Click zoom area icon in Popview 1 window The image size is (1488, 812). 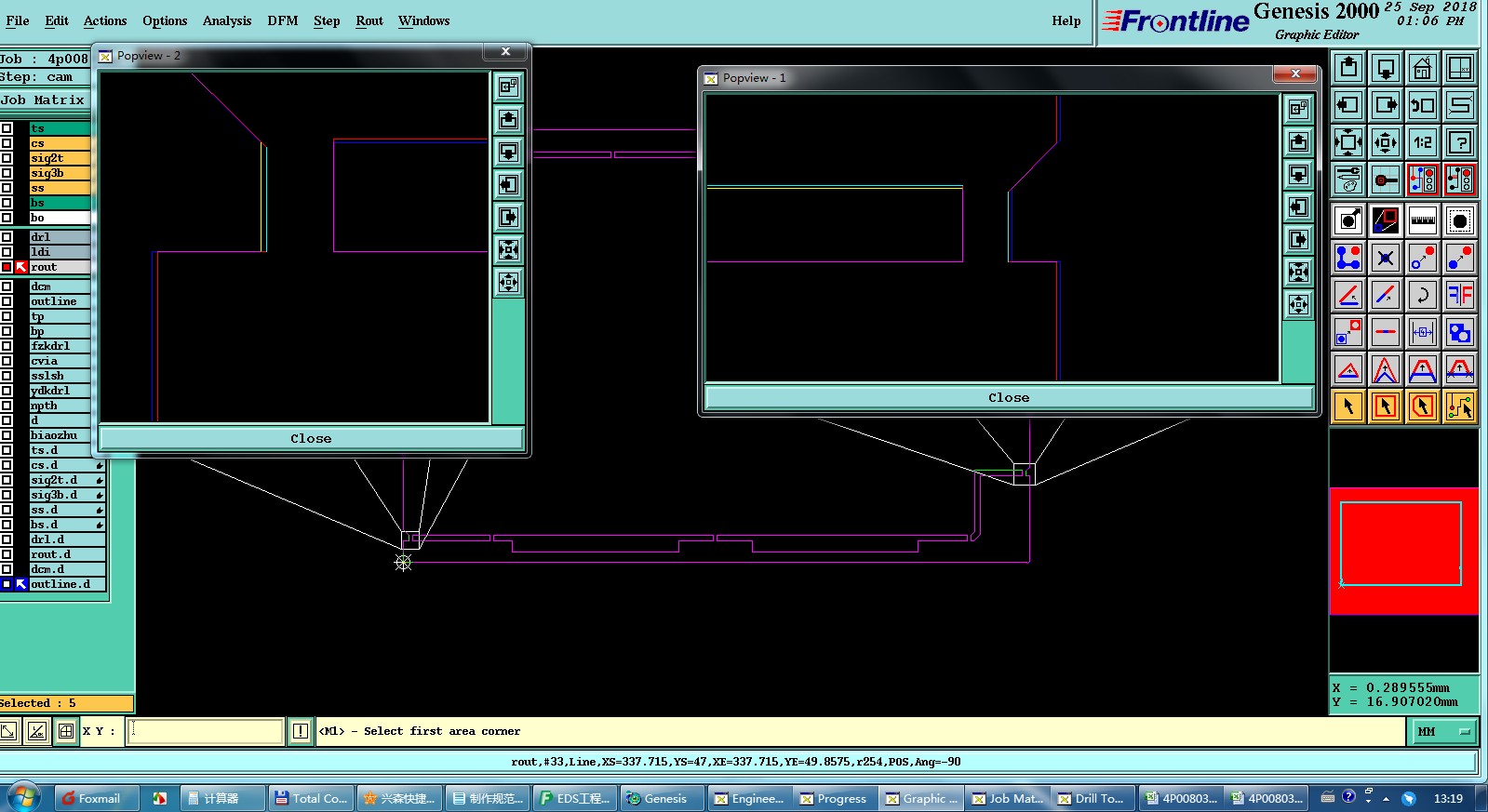[x=1298, y=109]
